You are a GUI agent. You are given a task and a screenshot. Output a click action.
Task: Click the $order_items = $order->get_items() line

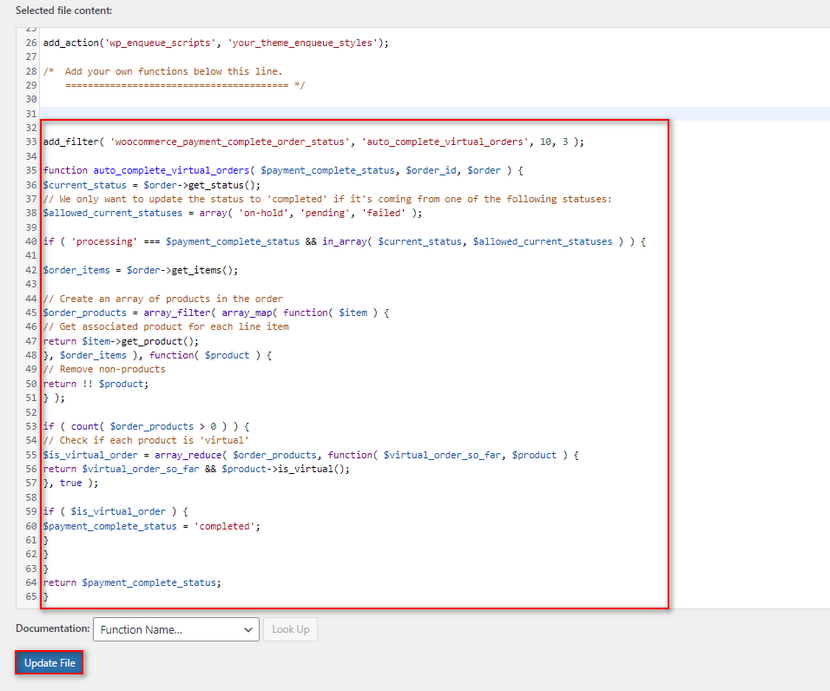tap(140, 270)
